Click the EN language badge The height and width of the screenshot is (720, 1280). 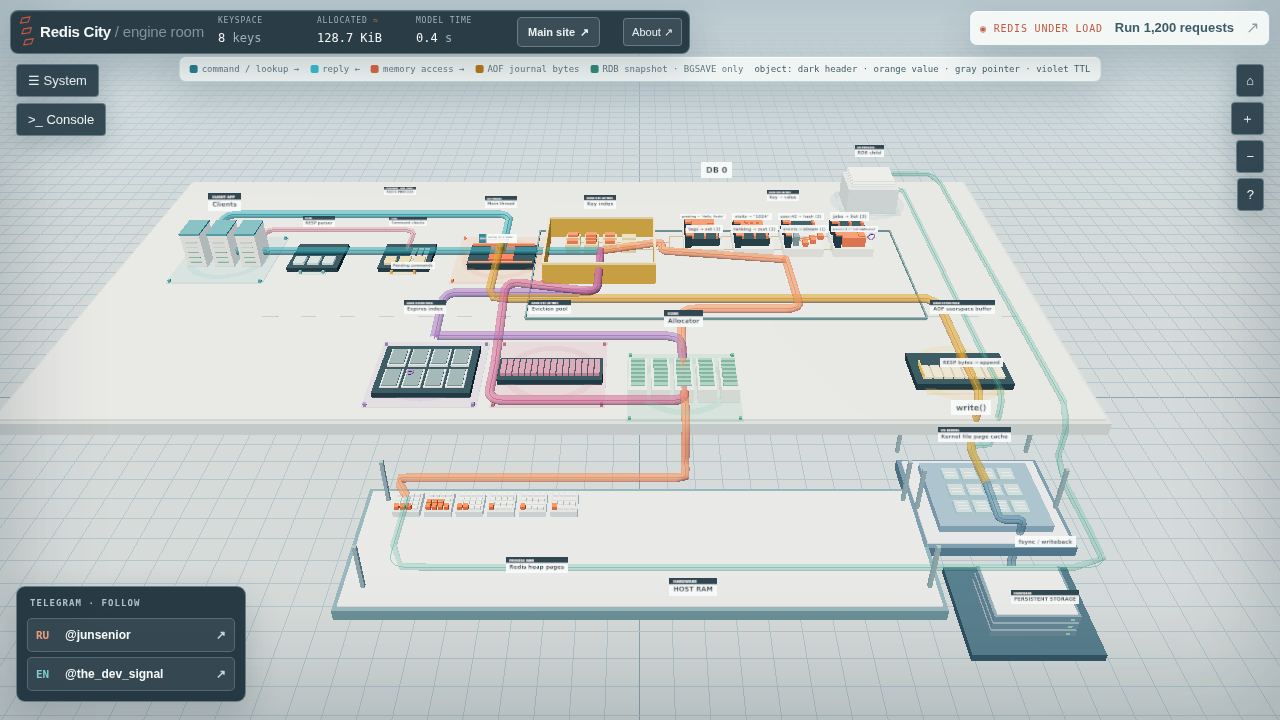(43, 674)
